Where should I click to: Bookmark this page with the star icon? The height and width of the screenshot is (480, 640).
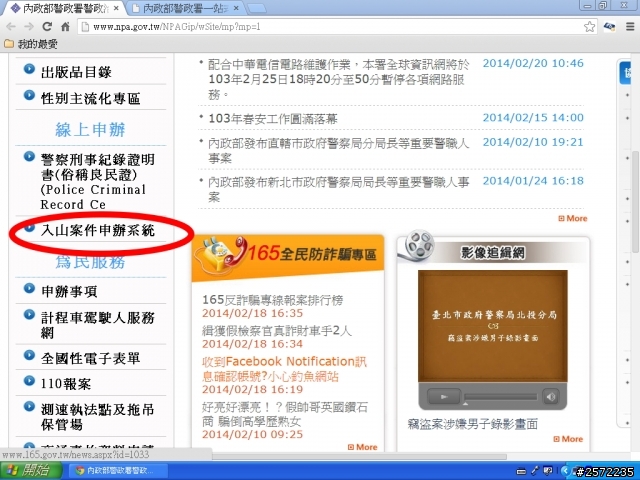pyautogui.click(x=589, y=27)
